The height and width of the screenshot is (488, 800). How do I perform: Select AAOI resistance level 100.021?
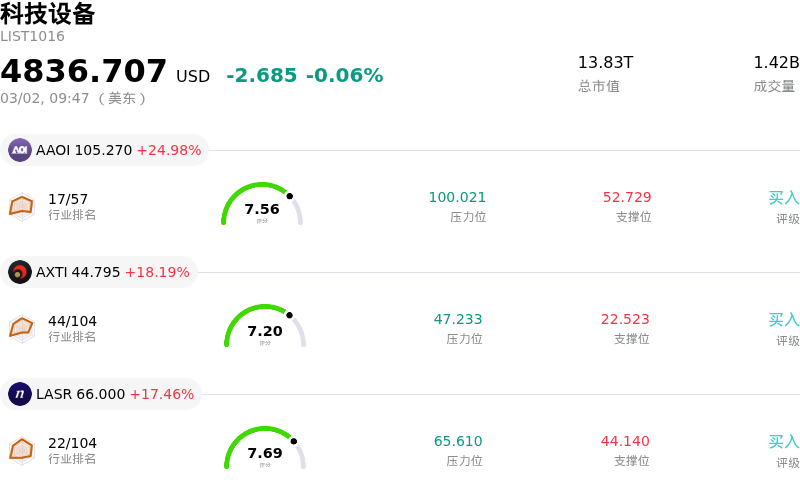(457, 197)
